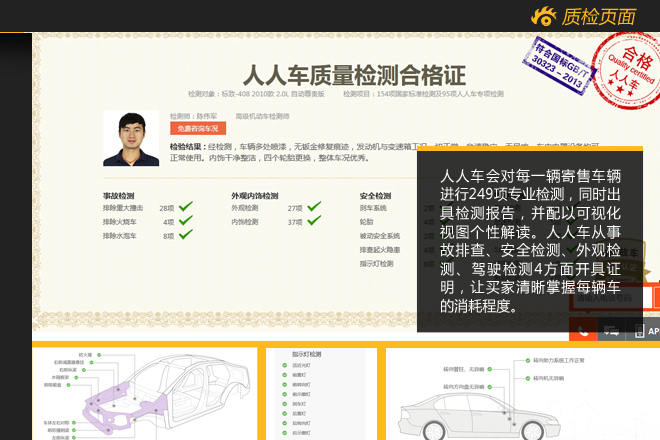Click the 刹车系统 row label
This screenshot has width=660, height=440.
click(373, 208)
